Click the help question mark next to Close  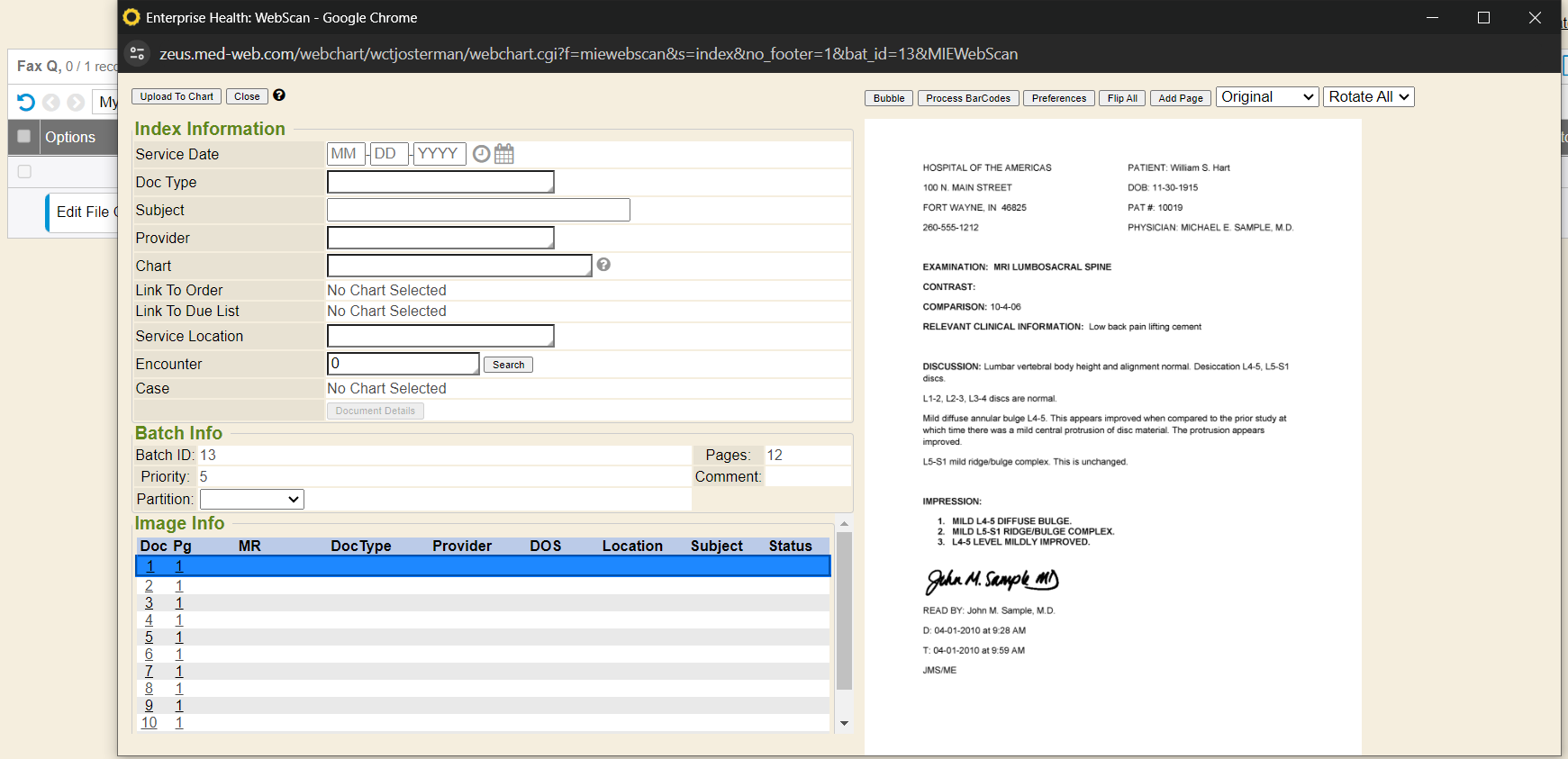pos(279,95)
